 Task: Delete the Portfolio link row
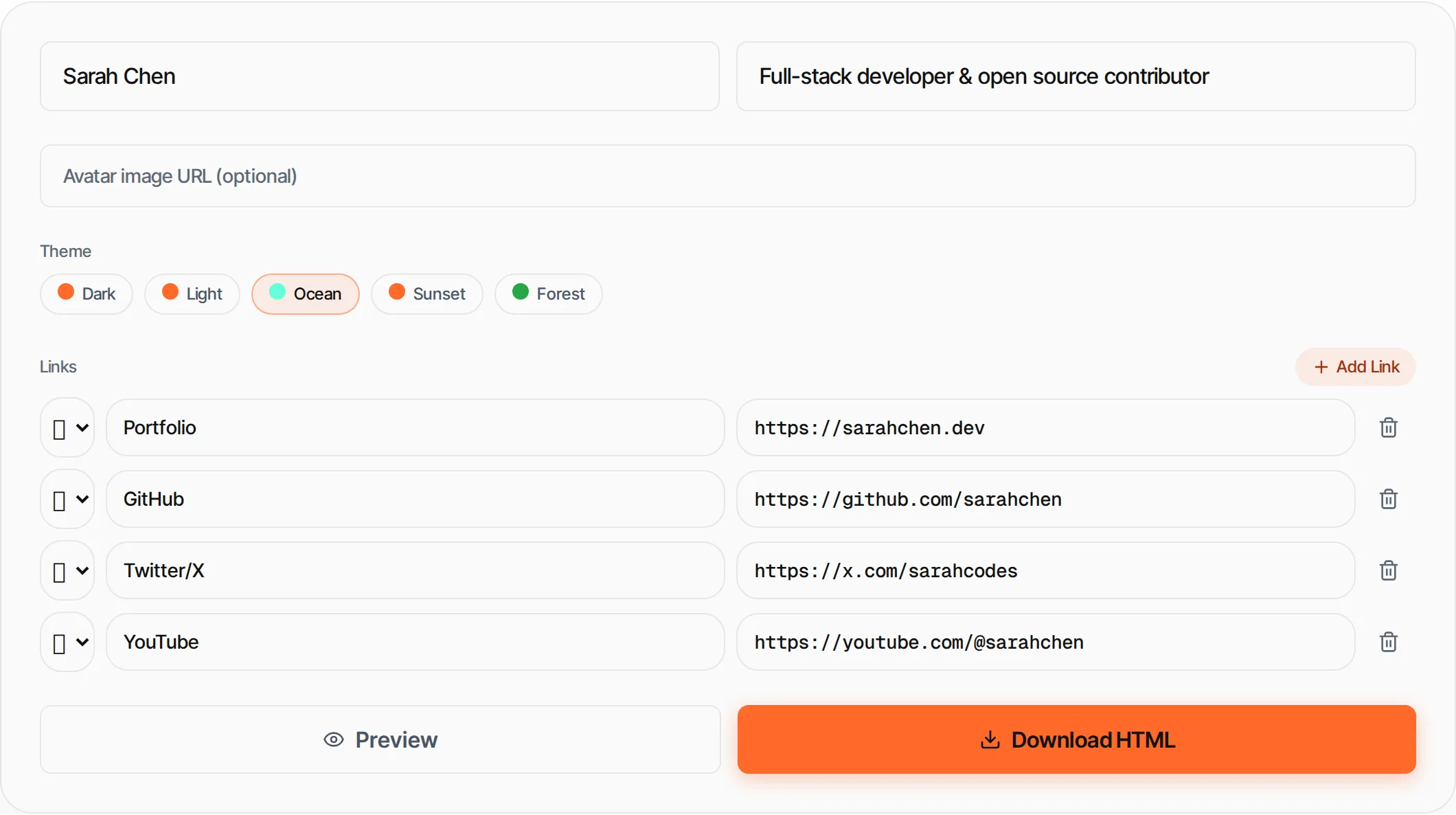click(x=1388, y=427)
